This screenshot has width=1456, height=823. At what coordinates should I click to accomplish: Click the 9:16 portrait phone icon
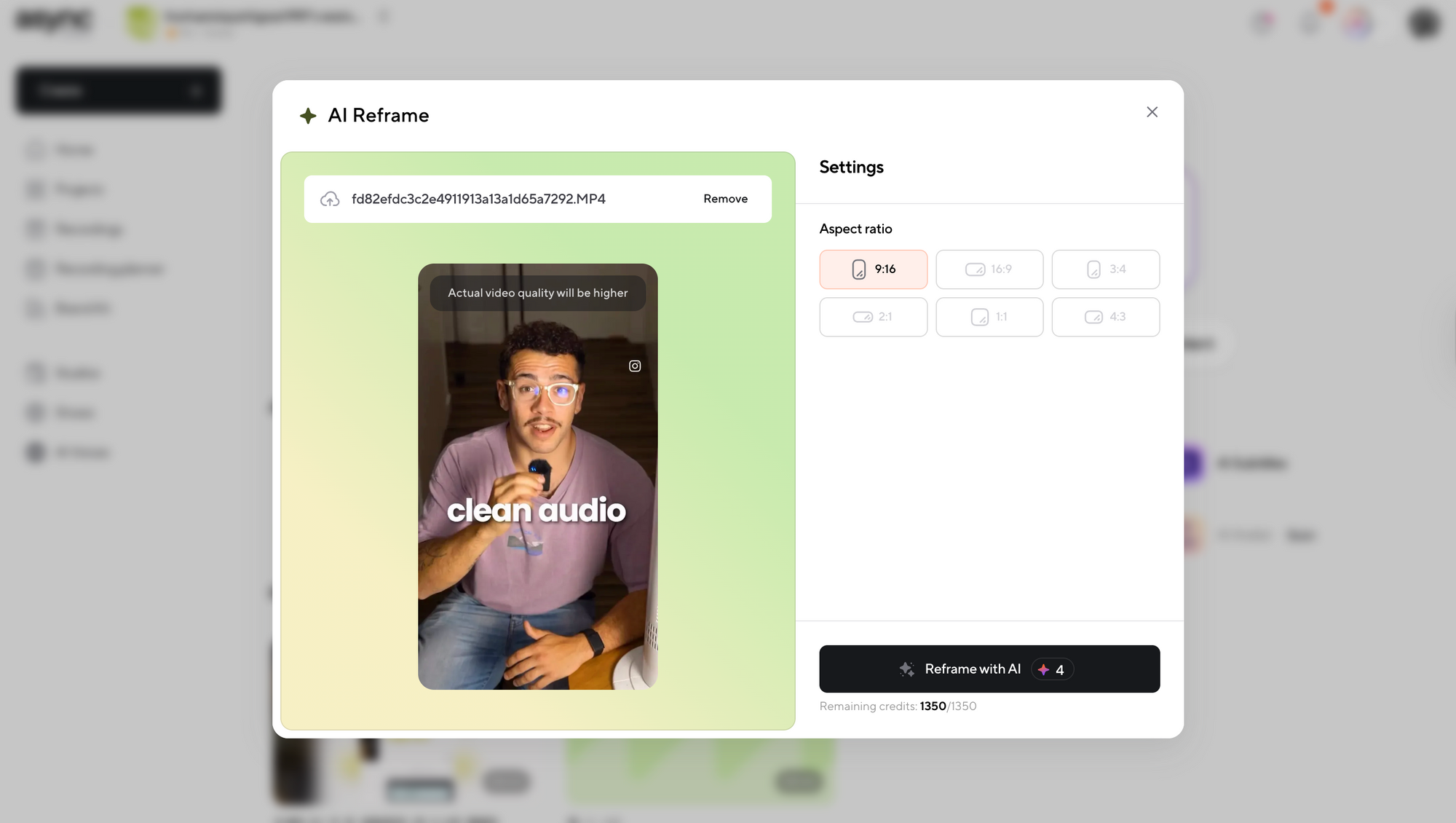point(859,269)
